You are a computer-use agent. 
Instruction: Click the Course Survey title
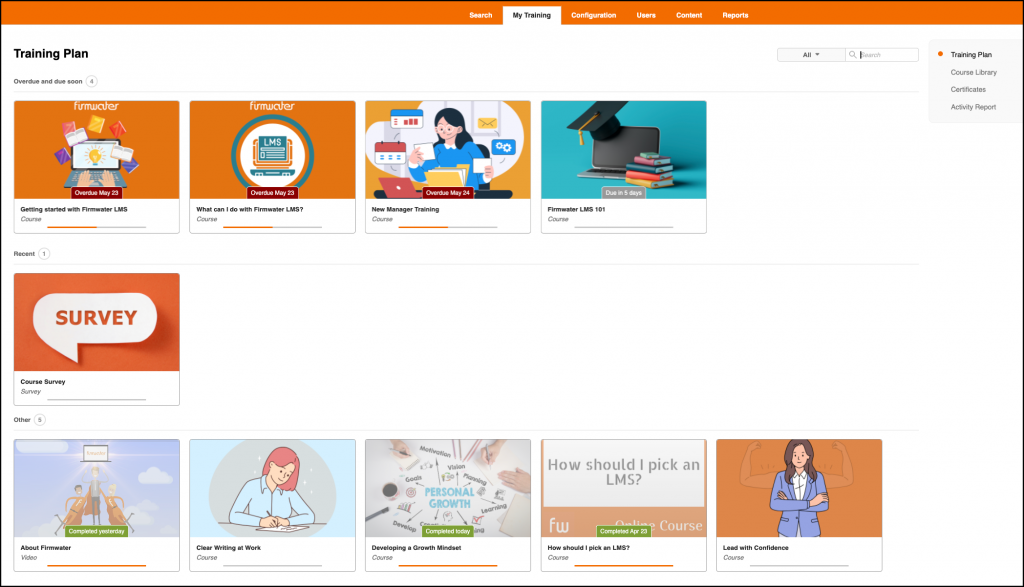pos(42,382)
